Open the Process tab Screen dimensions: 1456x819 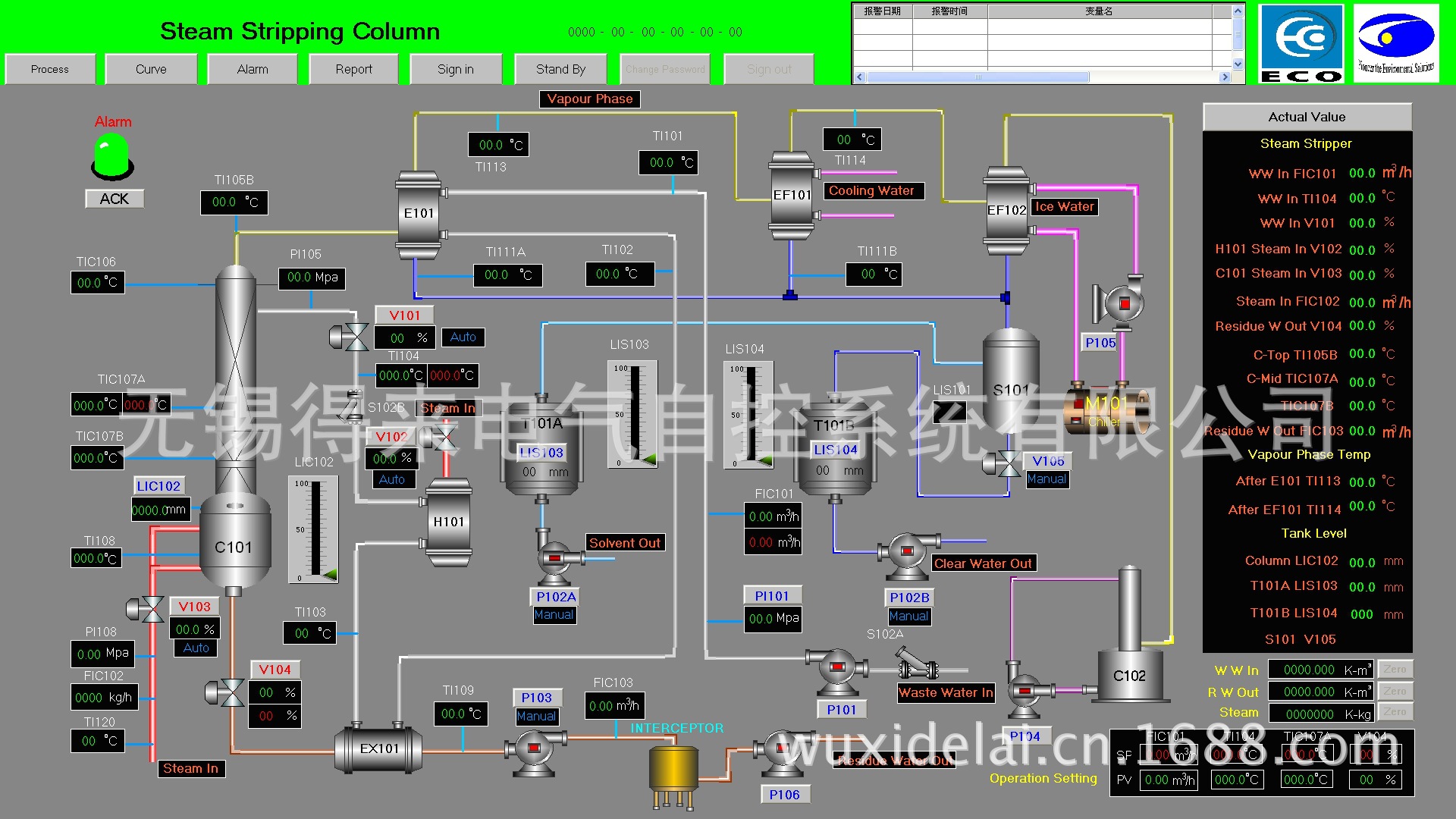click(x=50, y=70)
